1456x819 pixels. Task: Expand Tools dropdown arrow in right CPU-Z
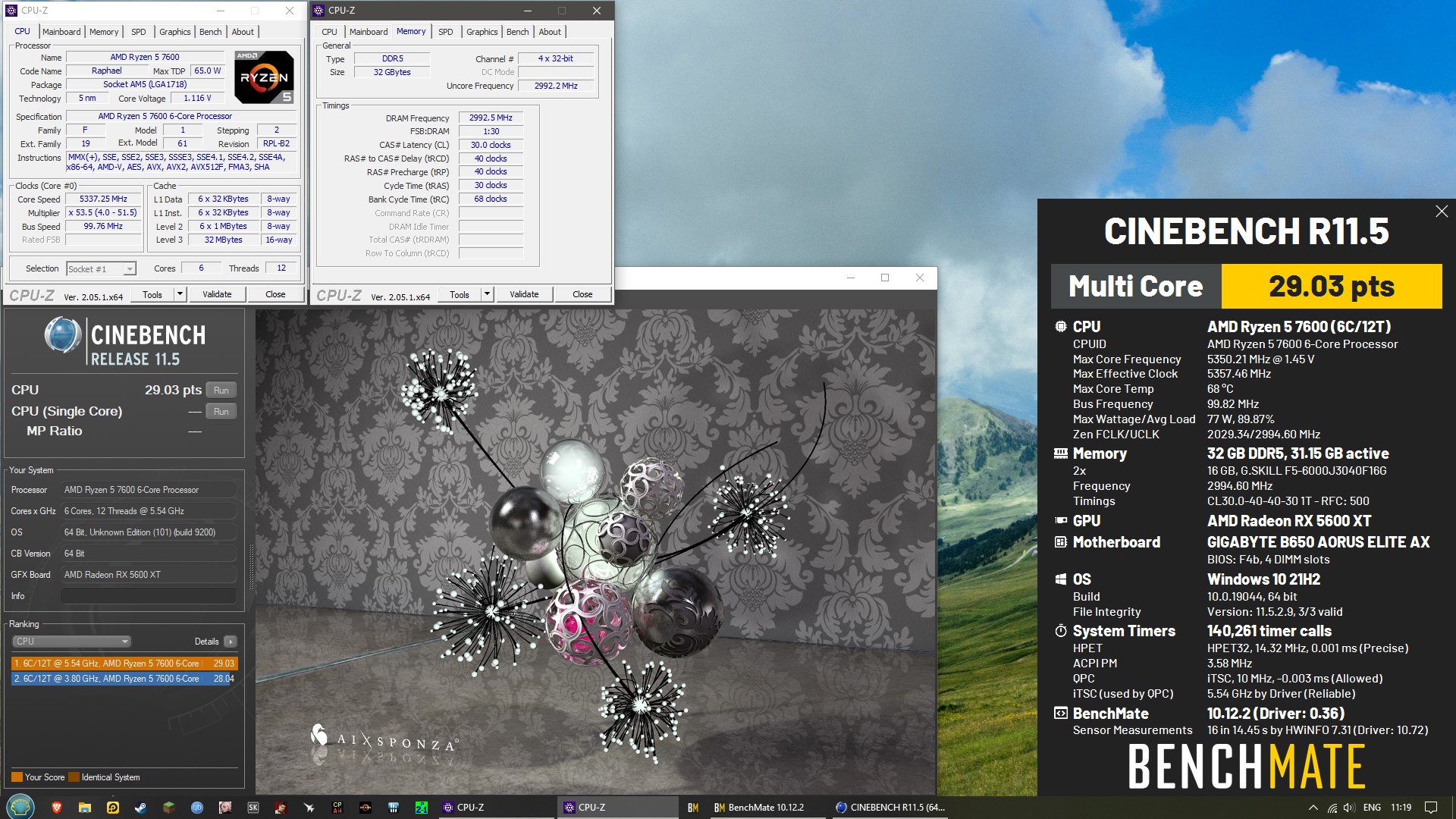[x=487, y=294]
